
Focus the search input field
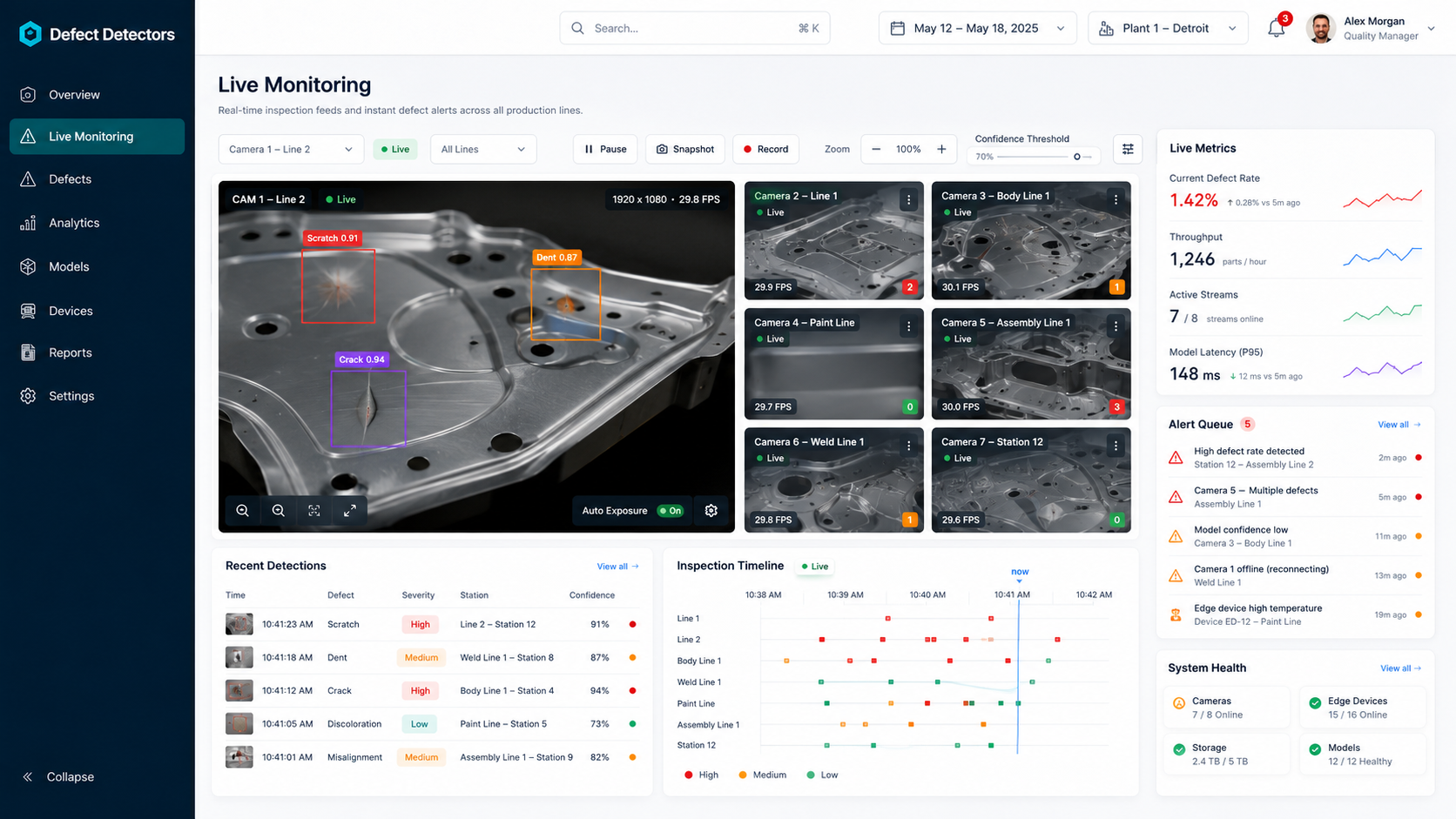(695, 28)
